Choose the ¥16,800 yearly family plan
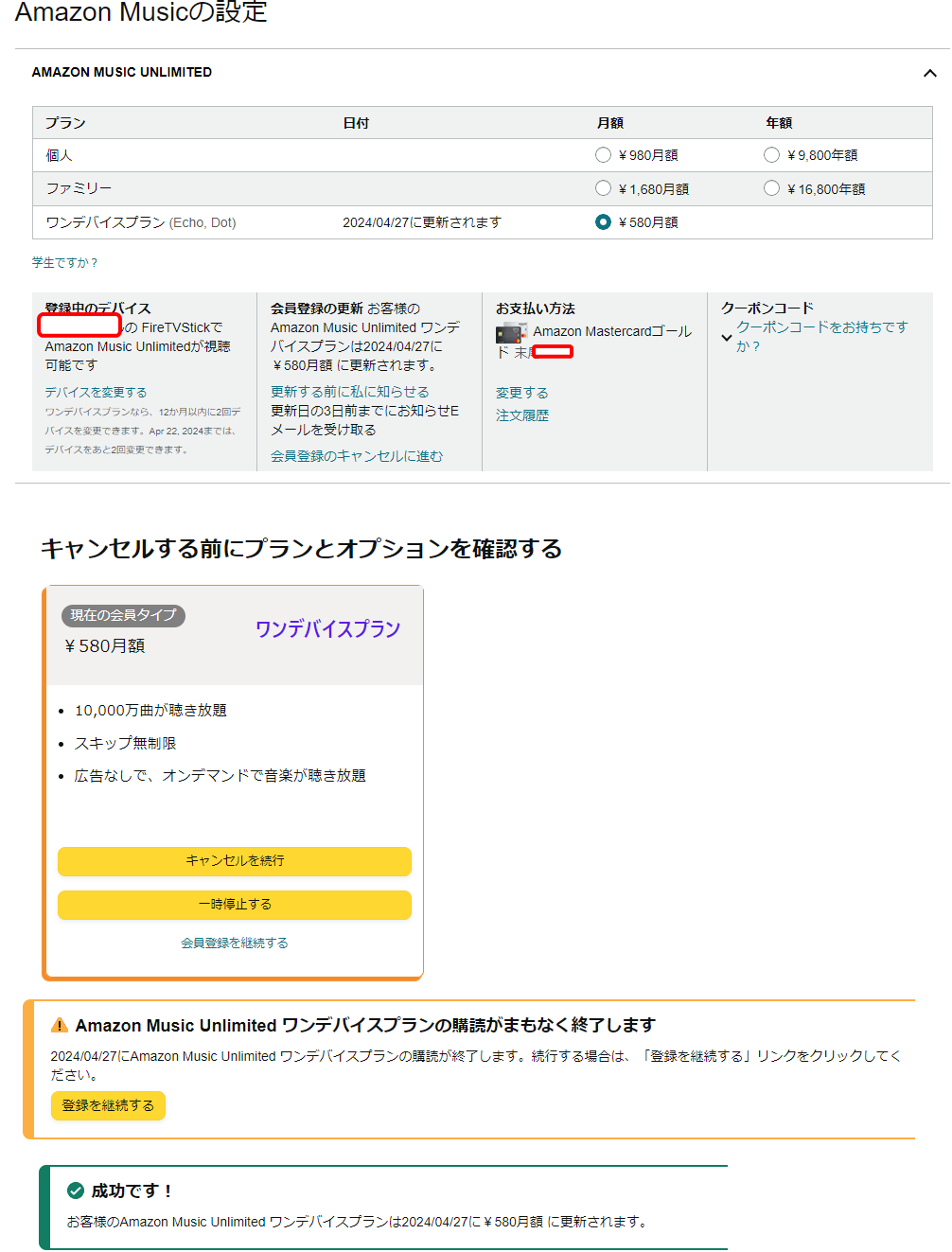Screen dimensions: 952x1252 point(771,188)
